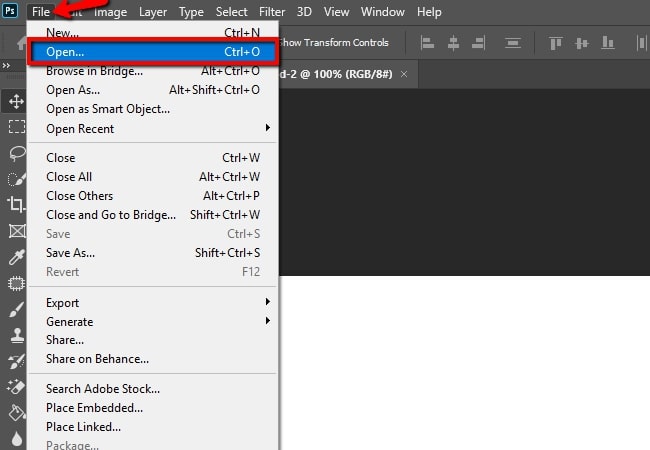
Task: Select the Clone Stamp tool
Action: (x=17, y=336)
